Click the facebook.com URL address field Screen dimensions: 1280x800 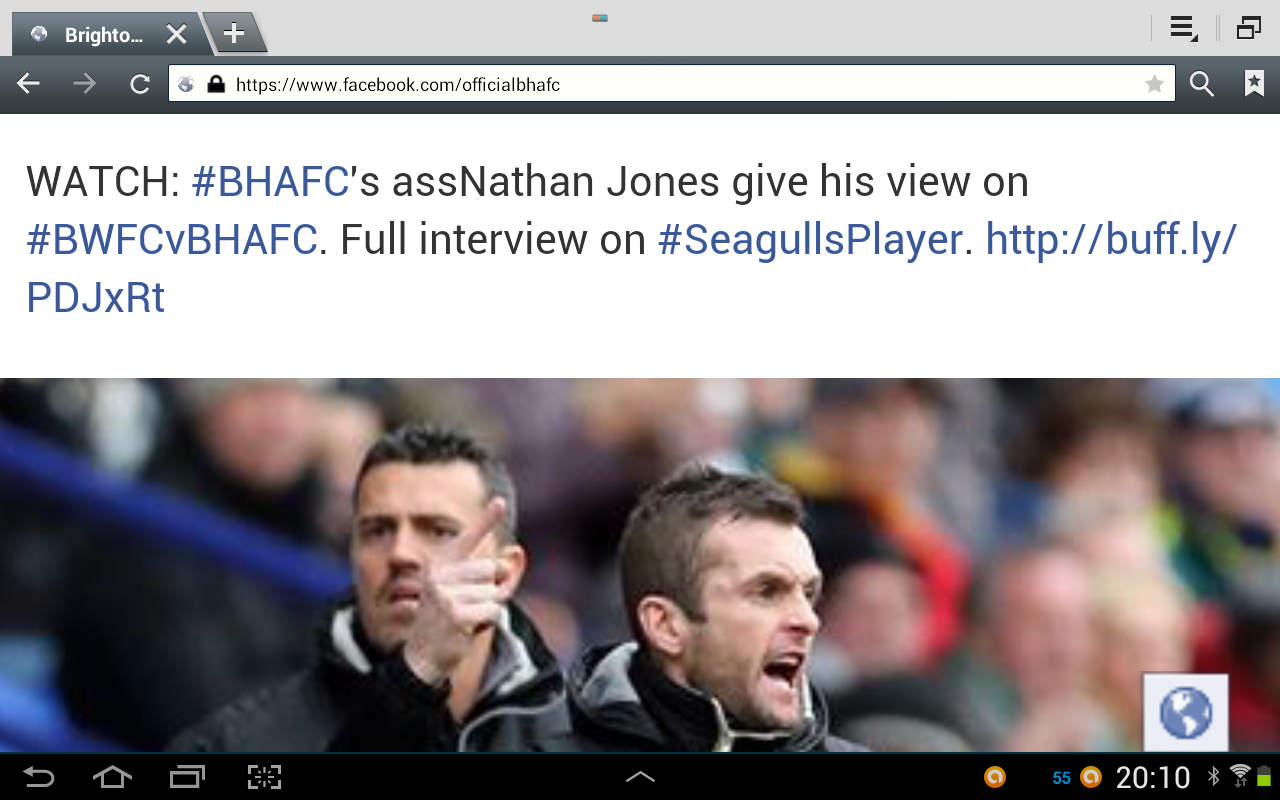pos(671,85)
